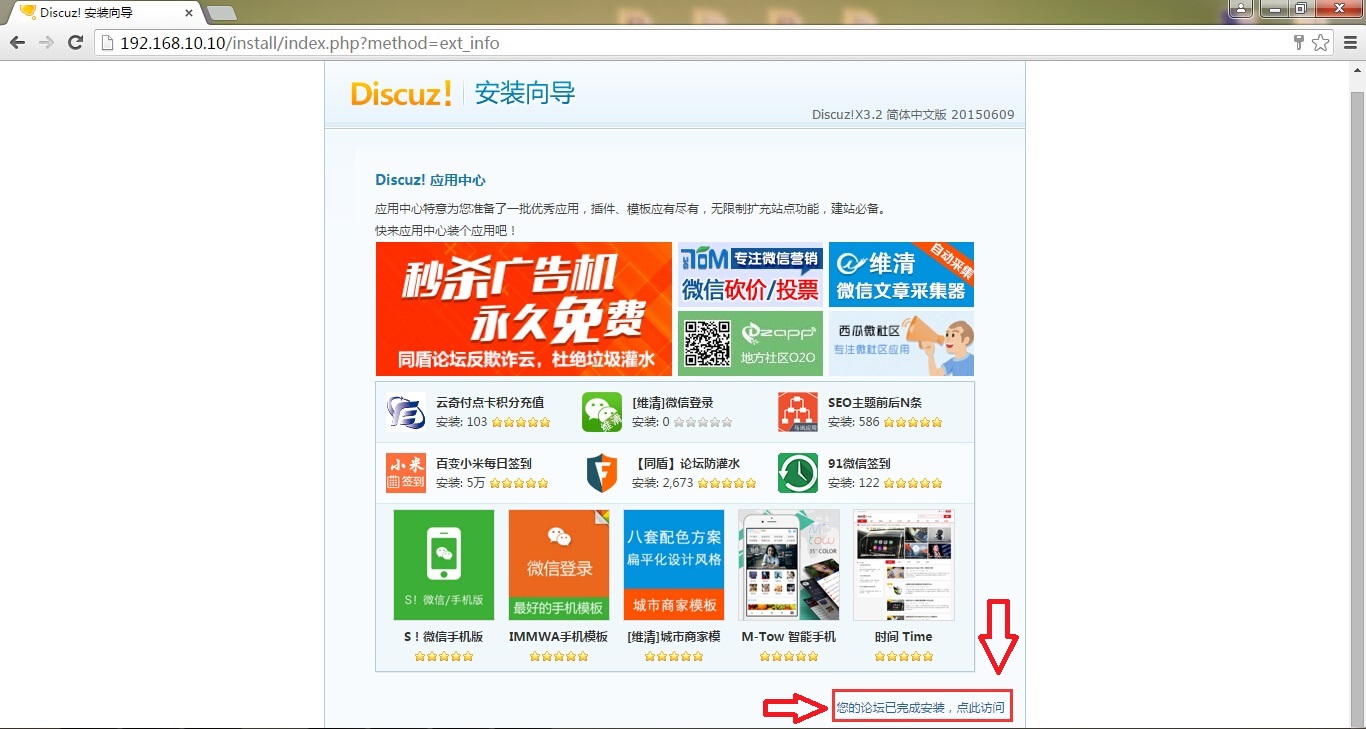Select the IMMWA手机模板 orange thumbnail
This screenshot has width=1366, height=729.
(558, 565)
